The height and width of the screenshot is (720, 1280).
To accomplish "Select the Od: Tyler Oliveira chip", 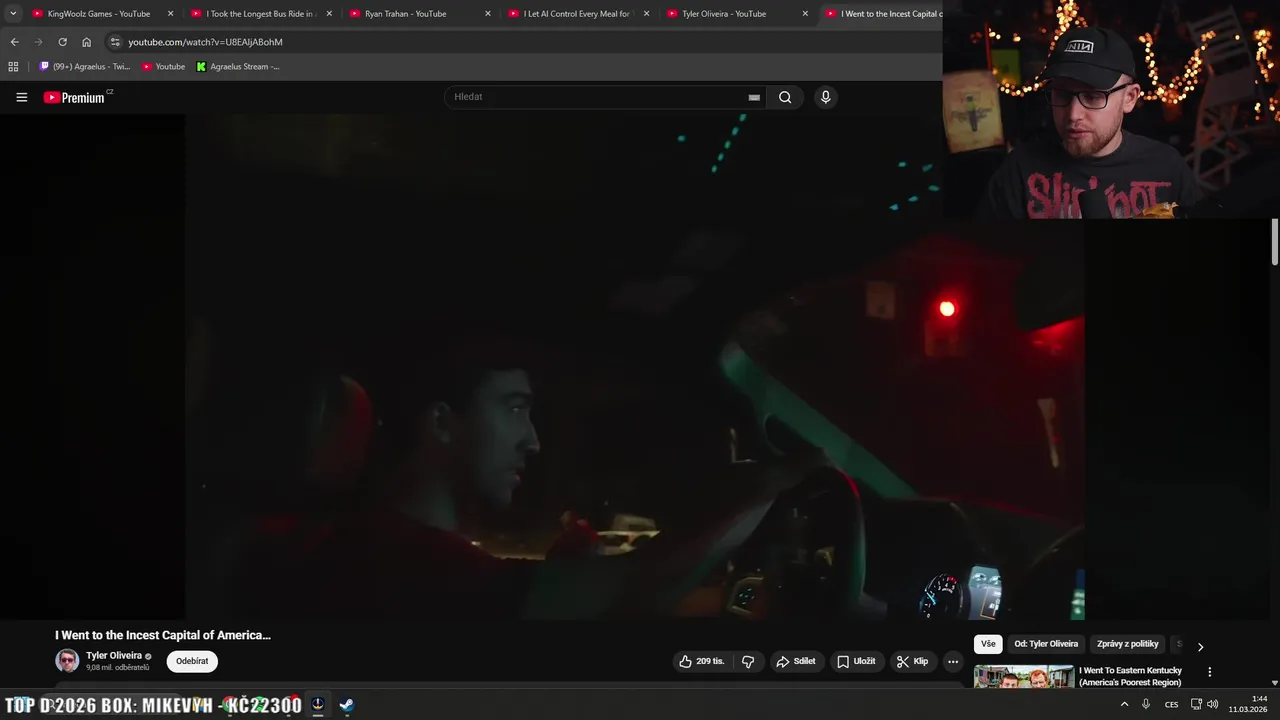I will [x=1046, y=644].
